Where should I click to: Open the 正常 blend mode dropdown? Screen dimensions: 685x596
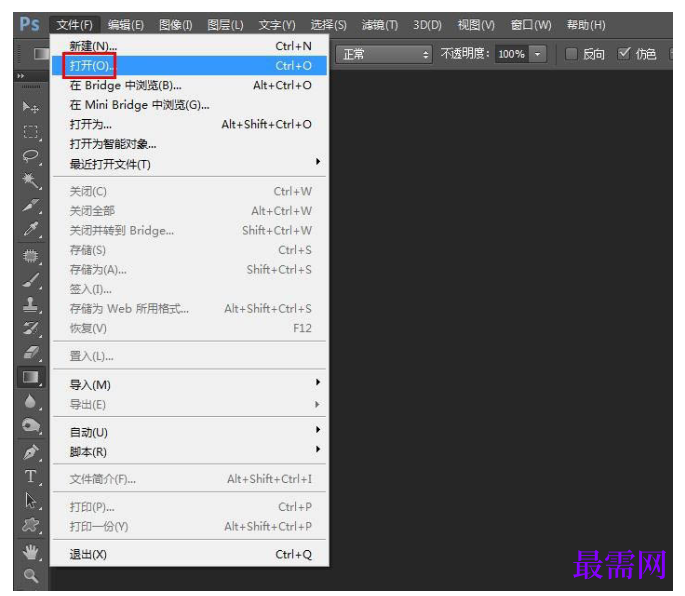384,54
